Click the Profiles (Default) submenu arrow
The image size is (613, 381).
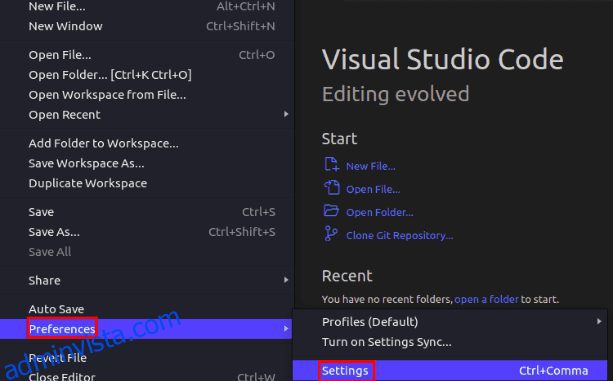click(x=599, y=321)
